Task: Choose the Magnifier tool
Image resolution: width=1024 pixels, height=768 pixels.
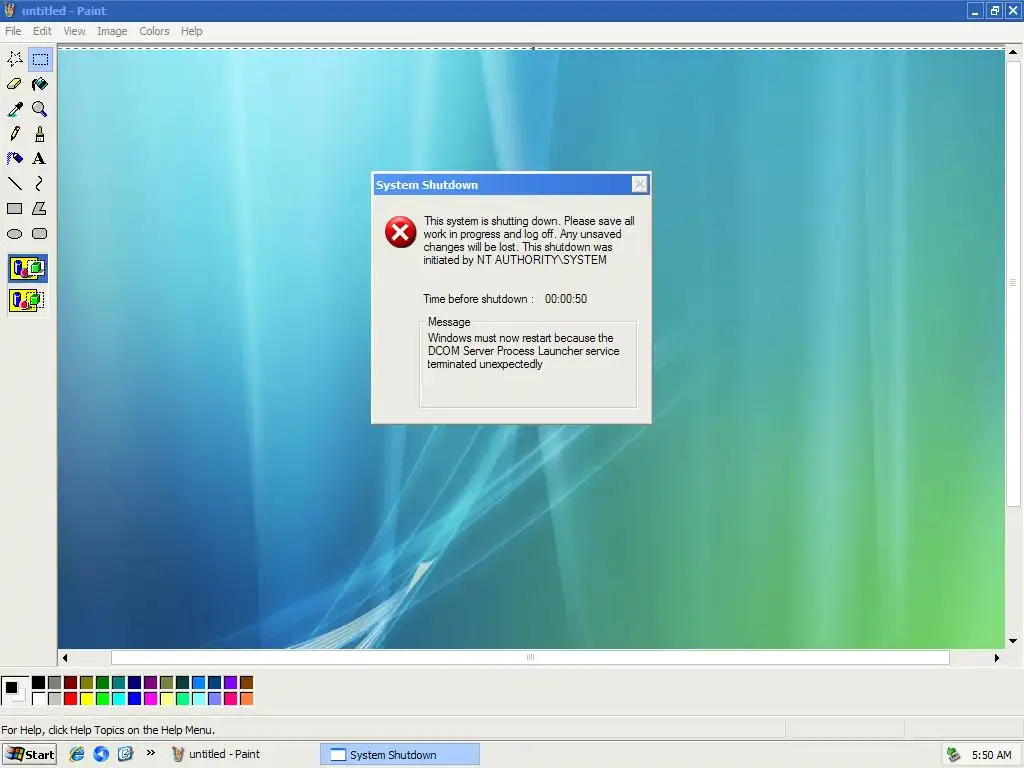Action: click(40, 108)
